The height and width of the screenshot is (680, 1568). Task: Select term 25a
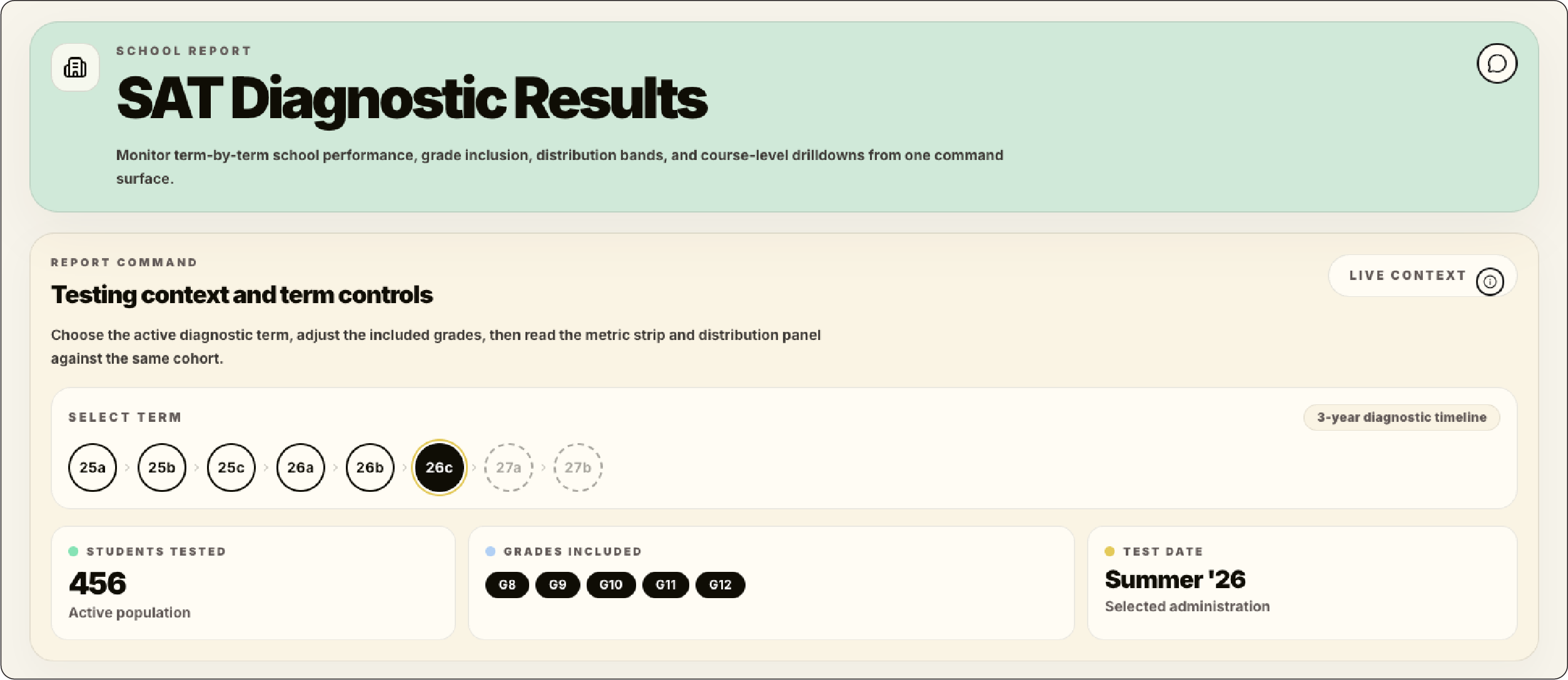tap(93, 467)
